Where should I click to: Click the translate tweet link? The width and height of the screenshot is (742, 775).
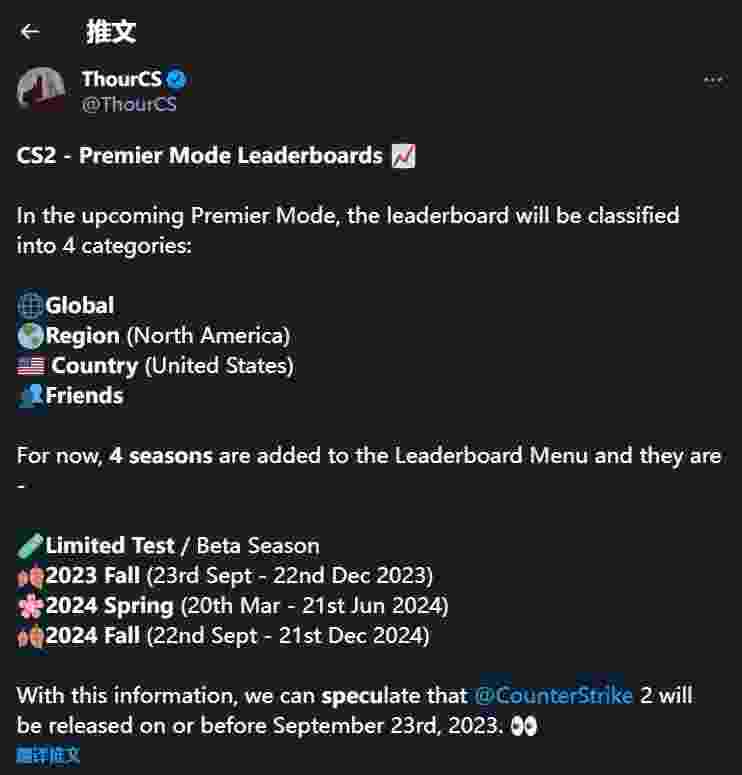48,755
